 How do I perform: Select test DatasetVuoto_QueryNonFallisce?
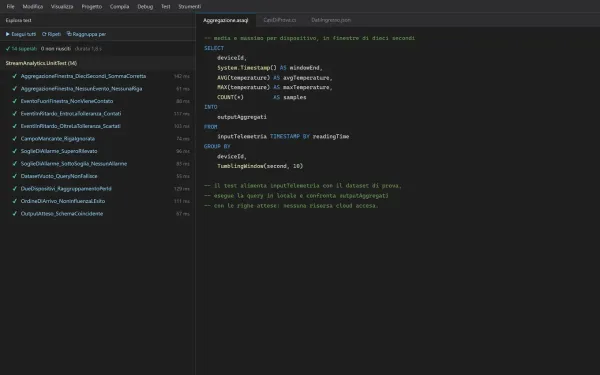point(98,176)
